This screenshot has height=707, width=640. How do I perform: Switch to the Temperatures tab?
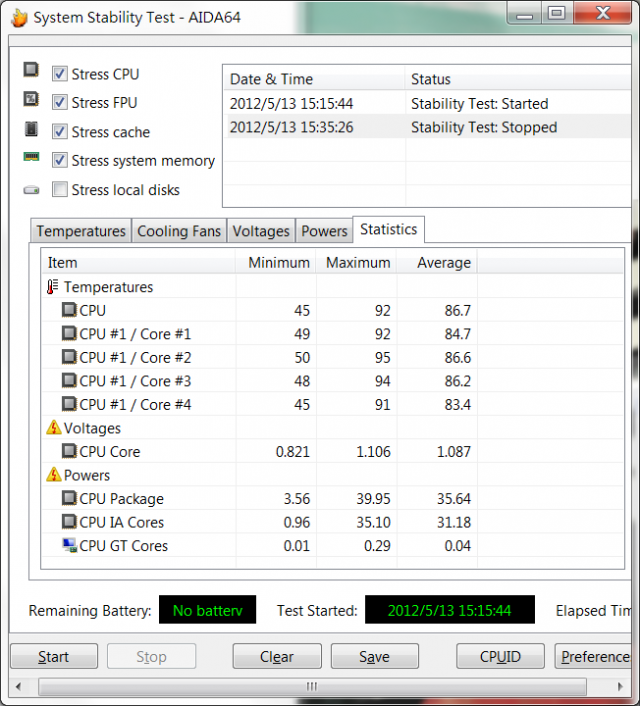[81, 231]
